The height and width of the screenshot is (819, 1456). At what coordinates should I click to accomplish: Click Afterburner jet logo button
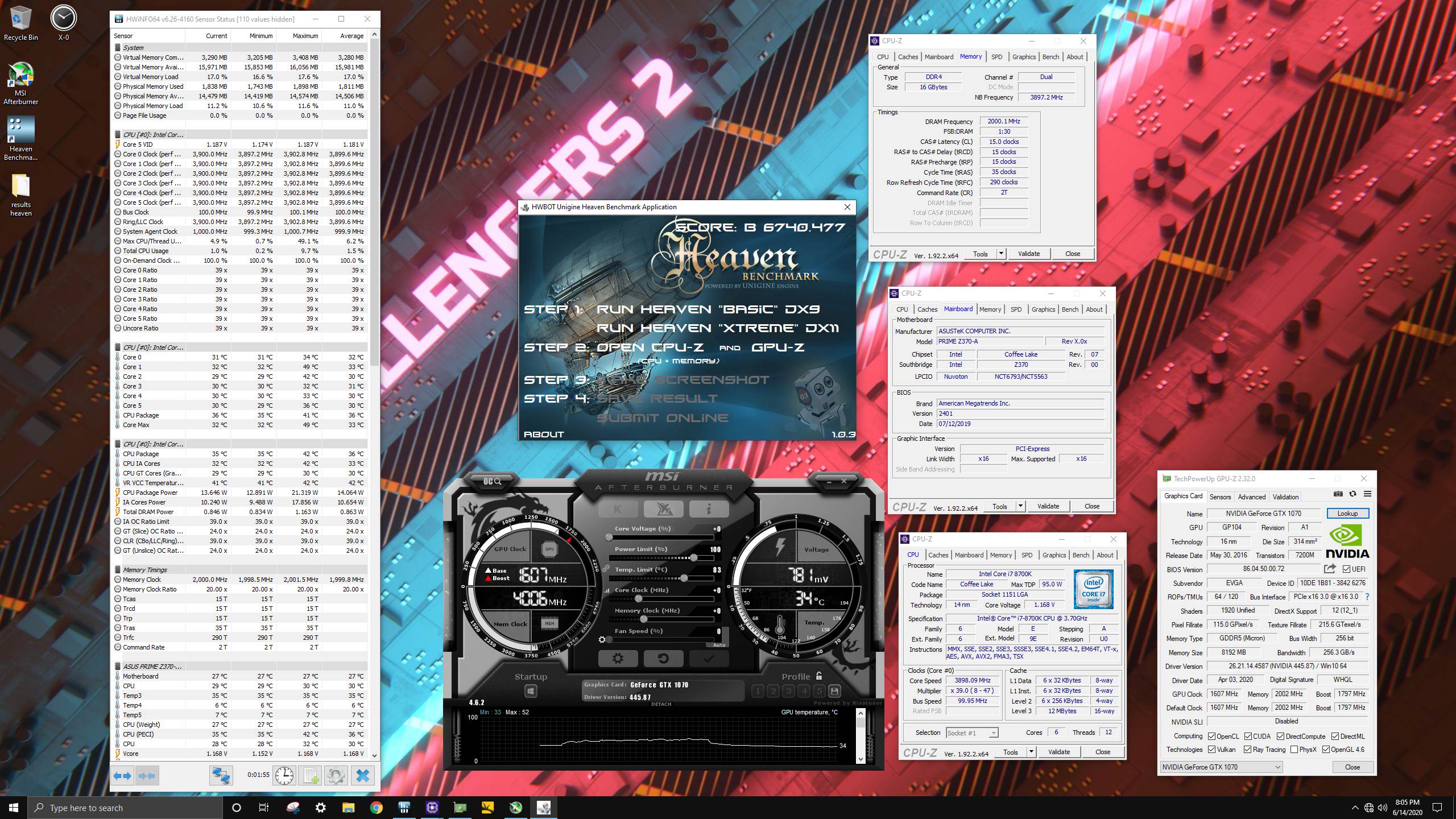pos(663,509)
